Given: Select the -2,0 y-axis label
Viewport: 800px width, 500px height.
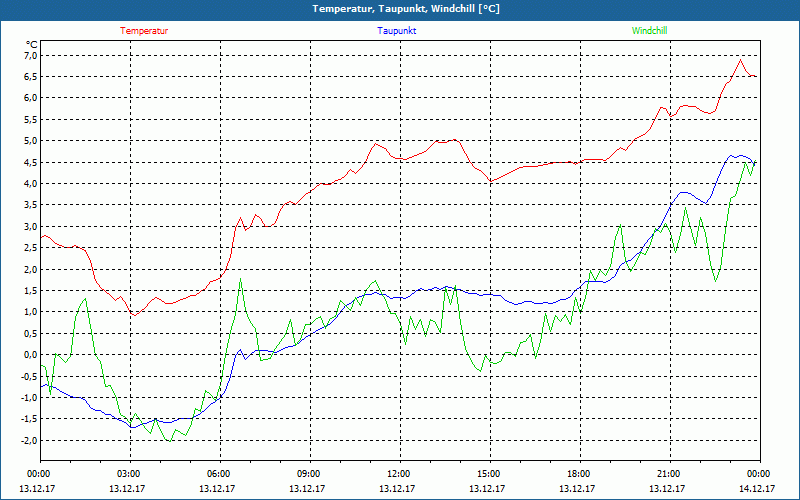Looking at the screenshot, I should tap(29, 440).
